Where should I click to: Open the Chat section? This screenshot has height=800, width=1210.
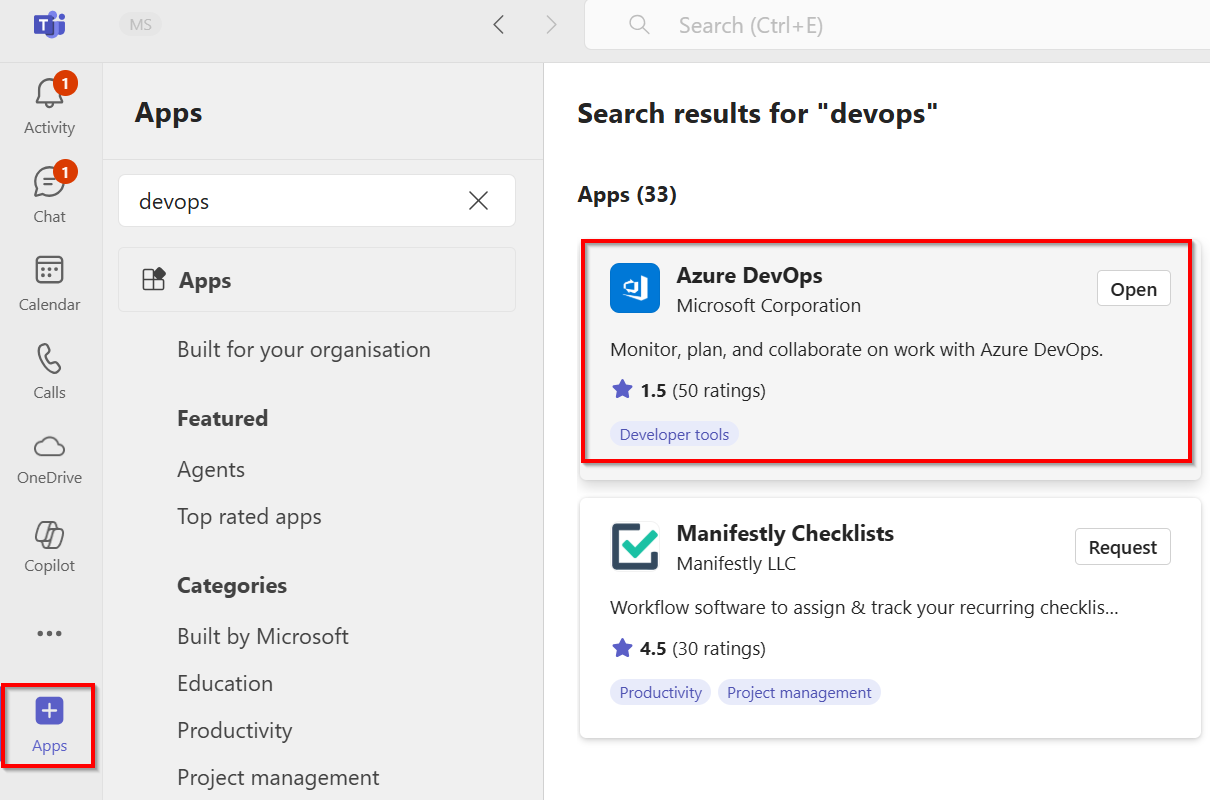point(49,192)
